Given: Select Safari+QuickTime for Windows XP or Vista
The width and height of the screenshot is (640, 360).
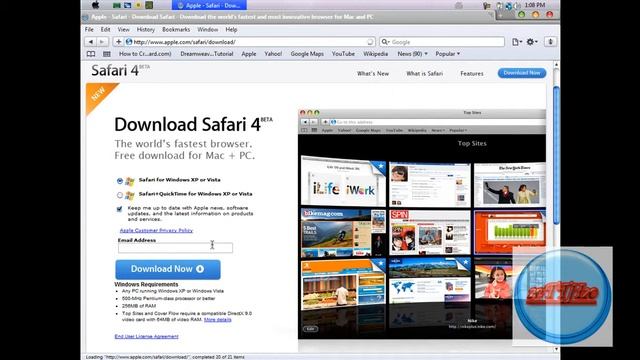Looking at the screenshot, I should 120,195.
